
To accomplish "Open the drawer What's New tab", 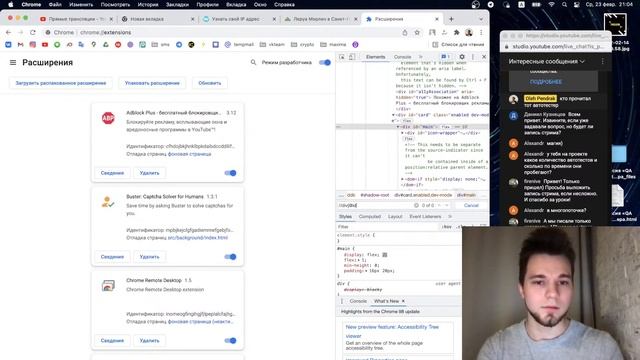I will coord(386,301).
